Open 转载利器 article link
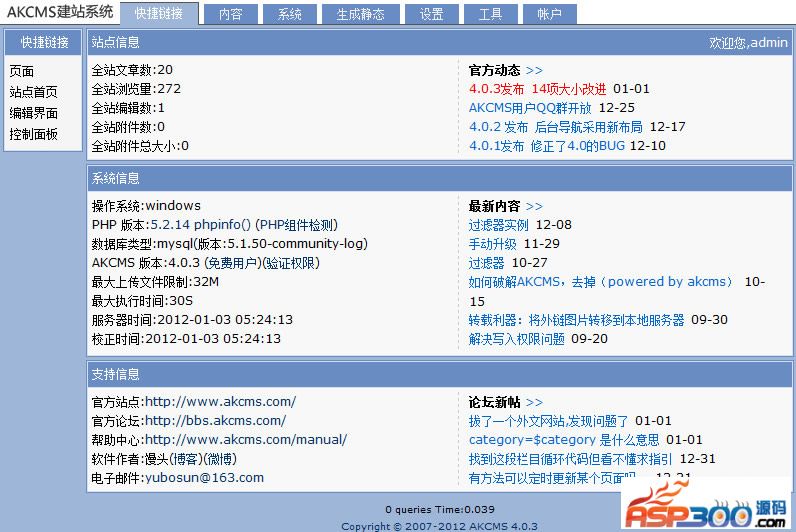This screenshot has height=532, width=796. [x=576, y=320]
